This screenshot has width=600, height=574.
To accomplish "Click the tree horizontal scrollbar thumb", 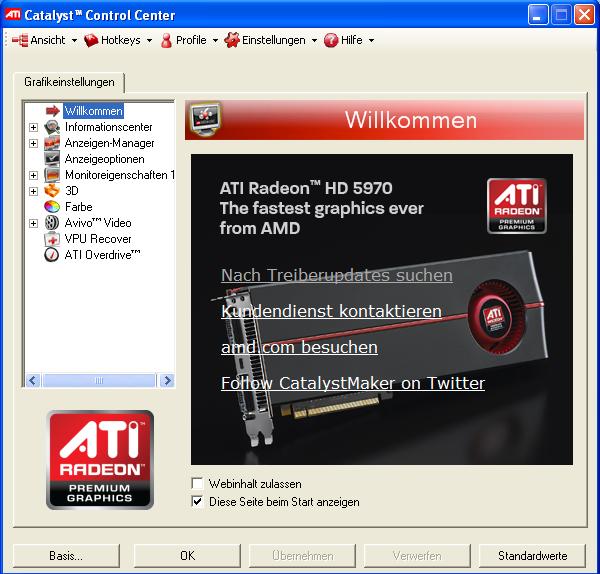I will (x=99, y=380).
